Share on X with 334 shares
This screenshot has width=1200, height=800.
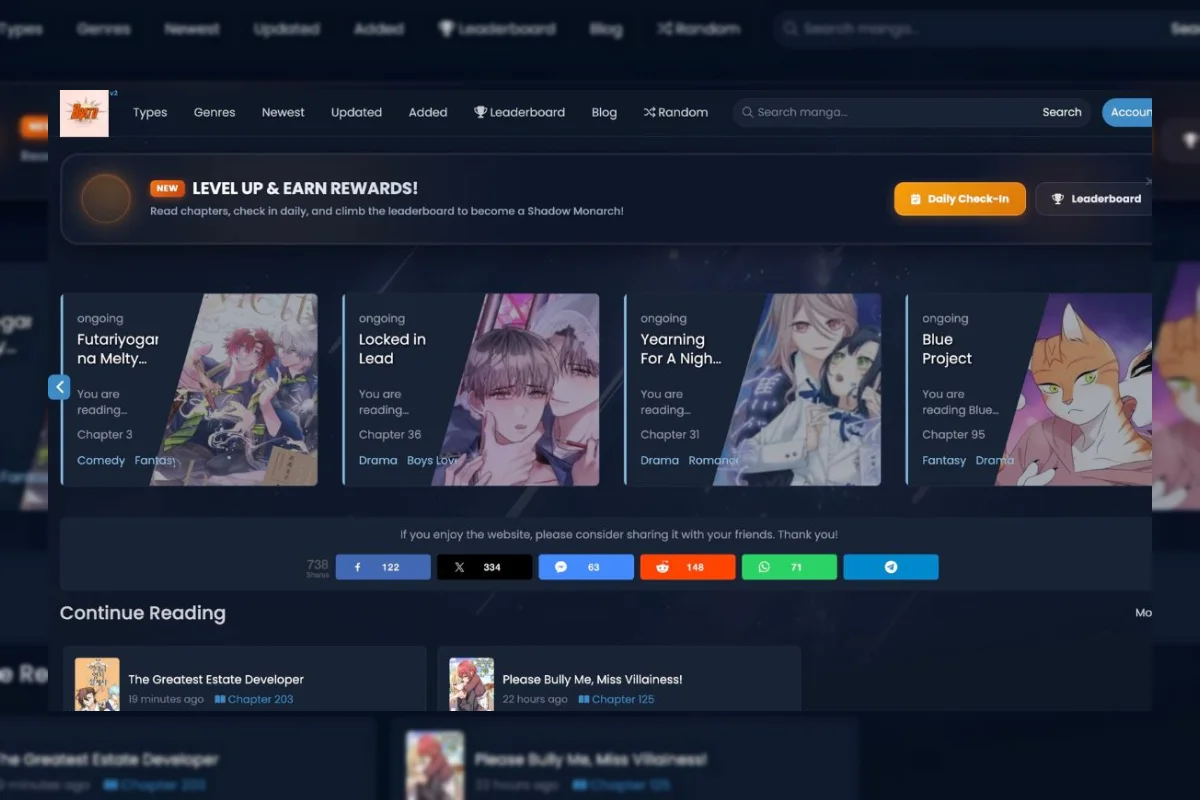click(x=485, y=567)
